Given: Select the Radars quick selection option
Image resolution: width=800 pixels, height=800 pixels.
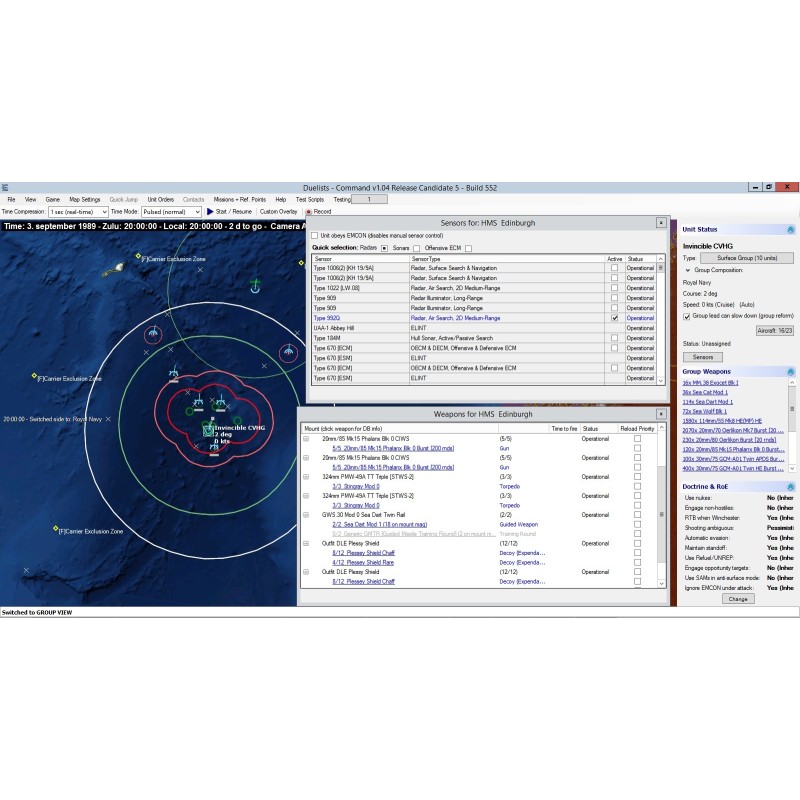Looking at the screenshot, I should point(384,246).
